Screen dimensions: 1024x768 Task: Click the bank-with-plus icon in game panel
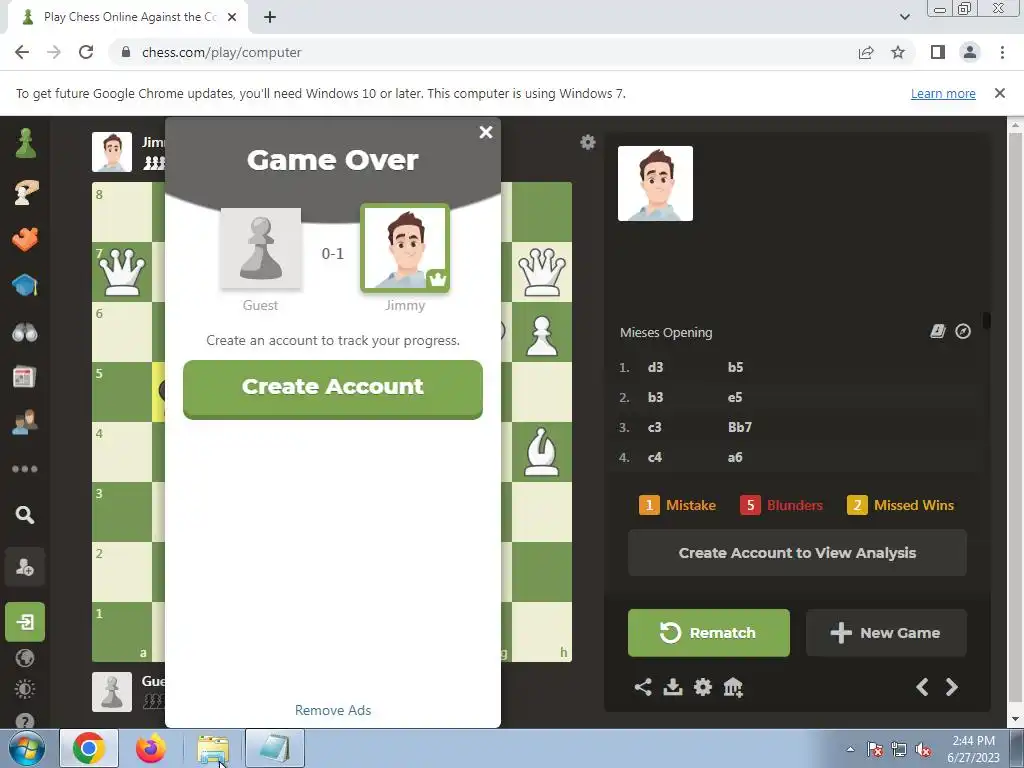point(733,687)
